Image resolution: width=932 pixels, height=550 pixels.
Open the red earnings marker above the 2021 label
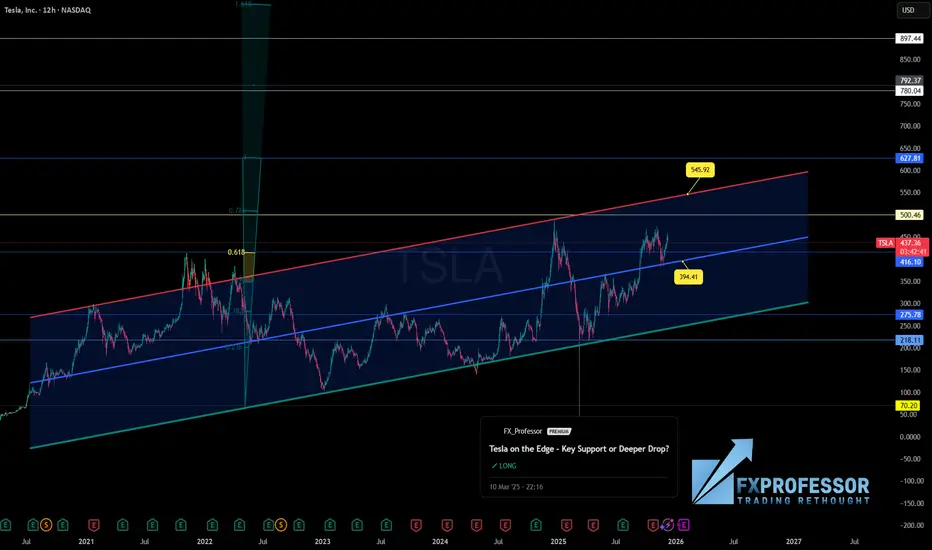(x=94, y=524)
